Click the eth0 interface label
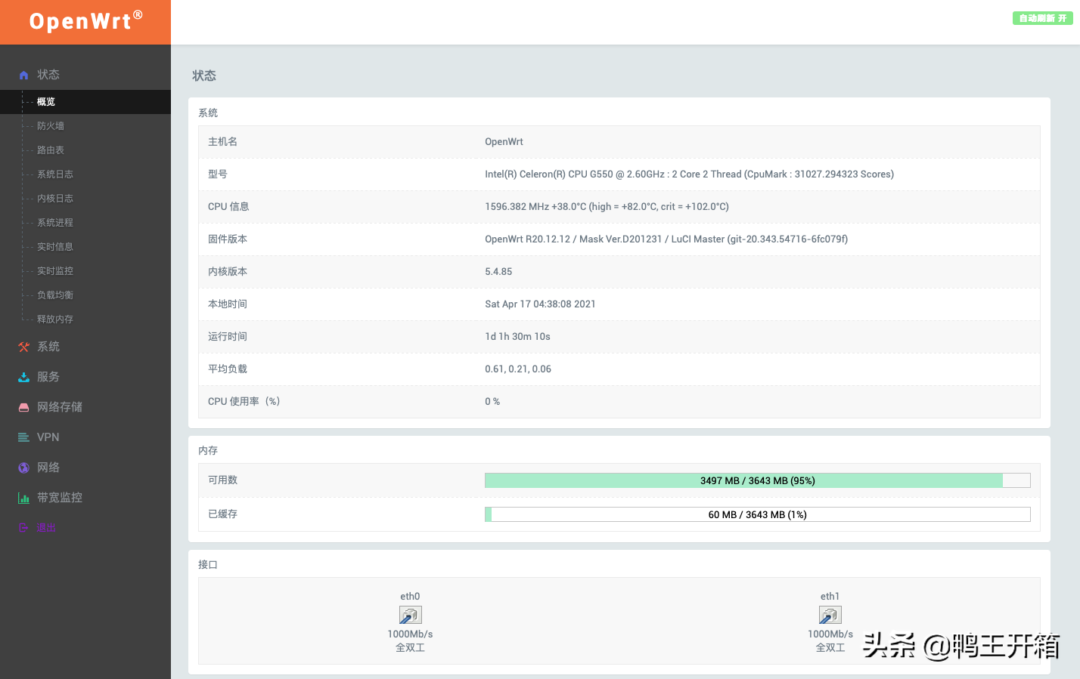1080x679 pixels. (x=410, y=596)
